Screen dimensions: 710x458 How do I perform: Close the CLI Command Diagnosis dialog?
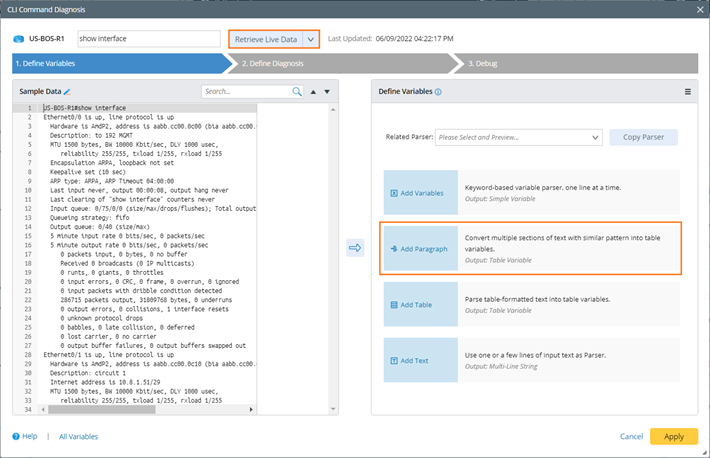pyautogui.click(x=700, y=10)
